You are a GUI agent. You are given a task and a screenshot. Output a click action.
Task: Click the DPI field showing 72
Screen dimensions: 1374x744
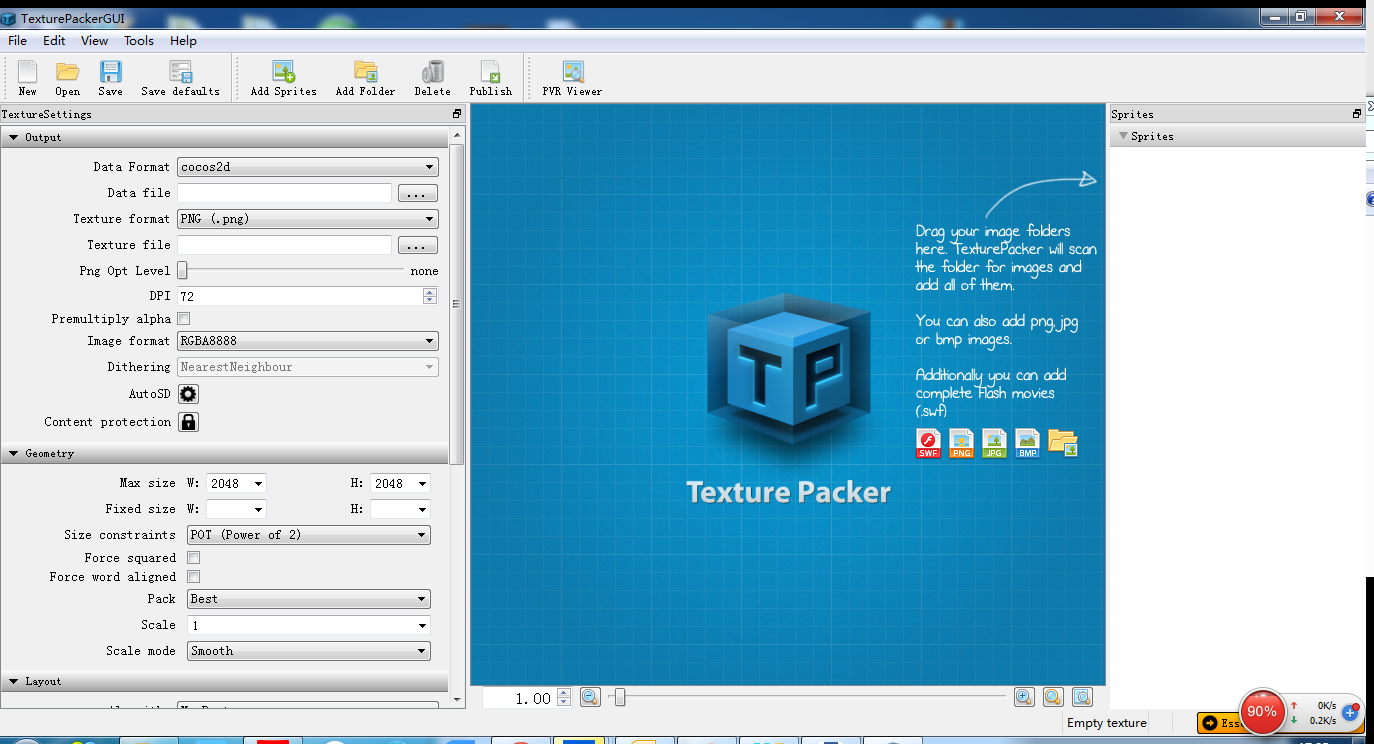pos(300,296)
